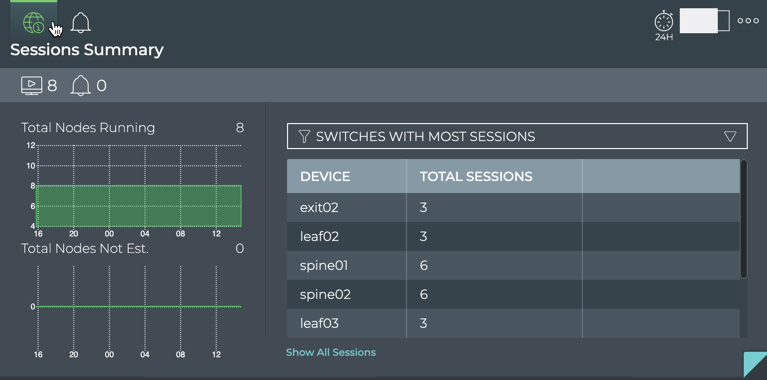This screenshot has height=380, width=767.
Task: Open the three-dot more options menu
Action: [748, 21]
